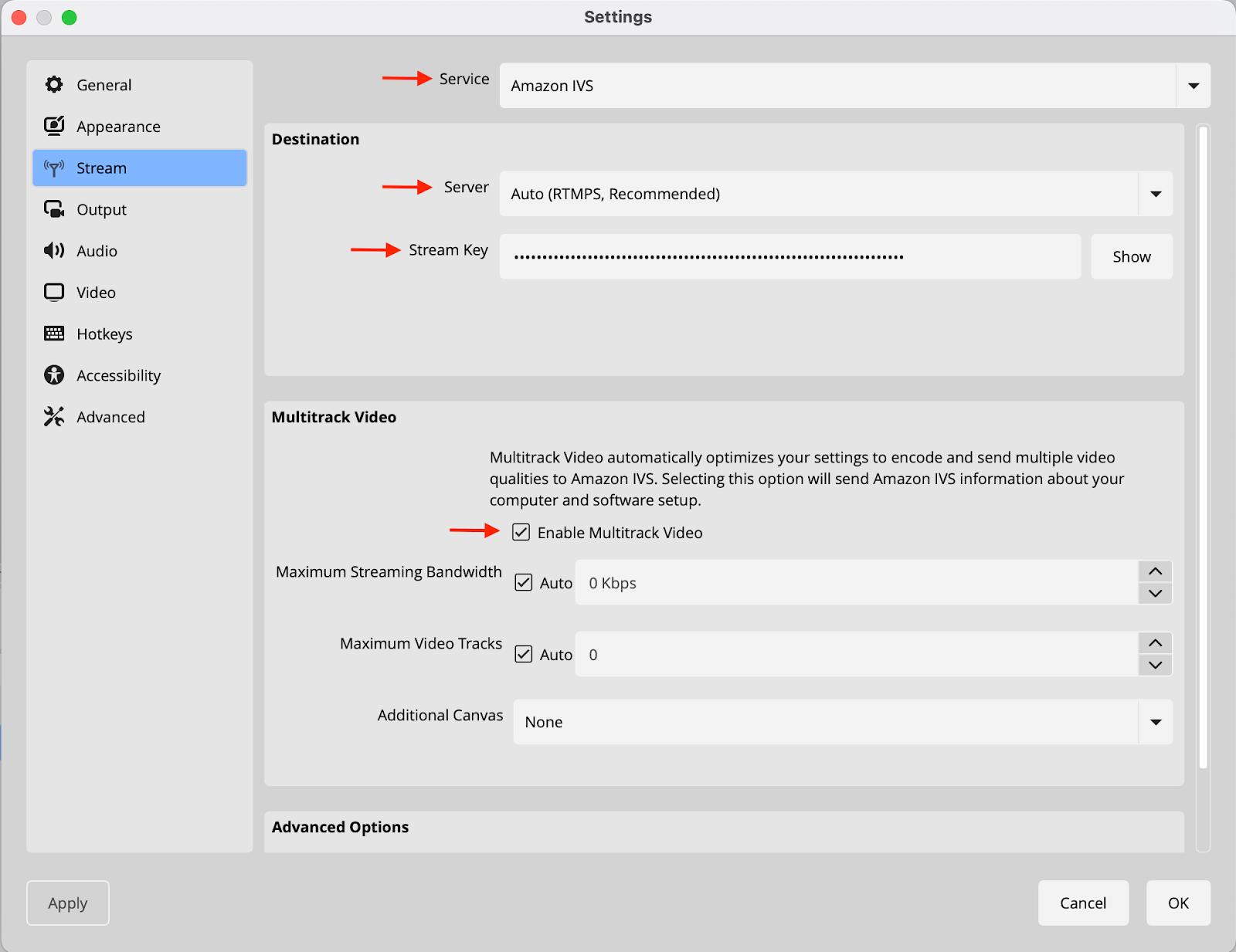Uncheck Auto for Maximum Video Tracks
This screenshot has height=952, width=1236.
(x=524, y=654)
